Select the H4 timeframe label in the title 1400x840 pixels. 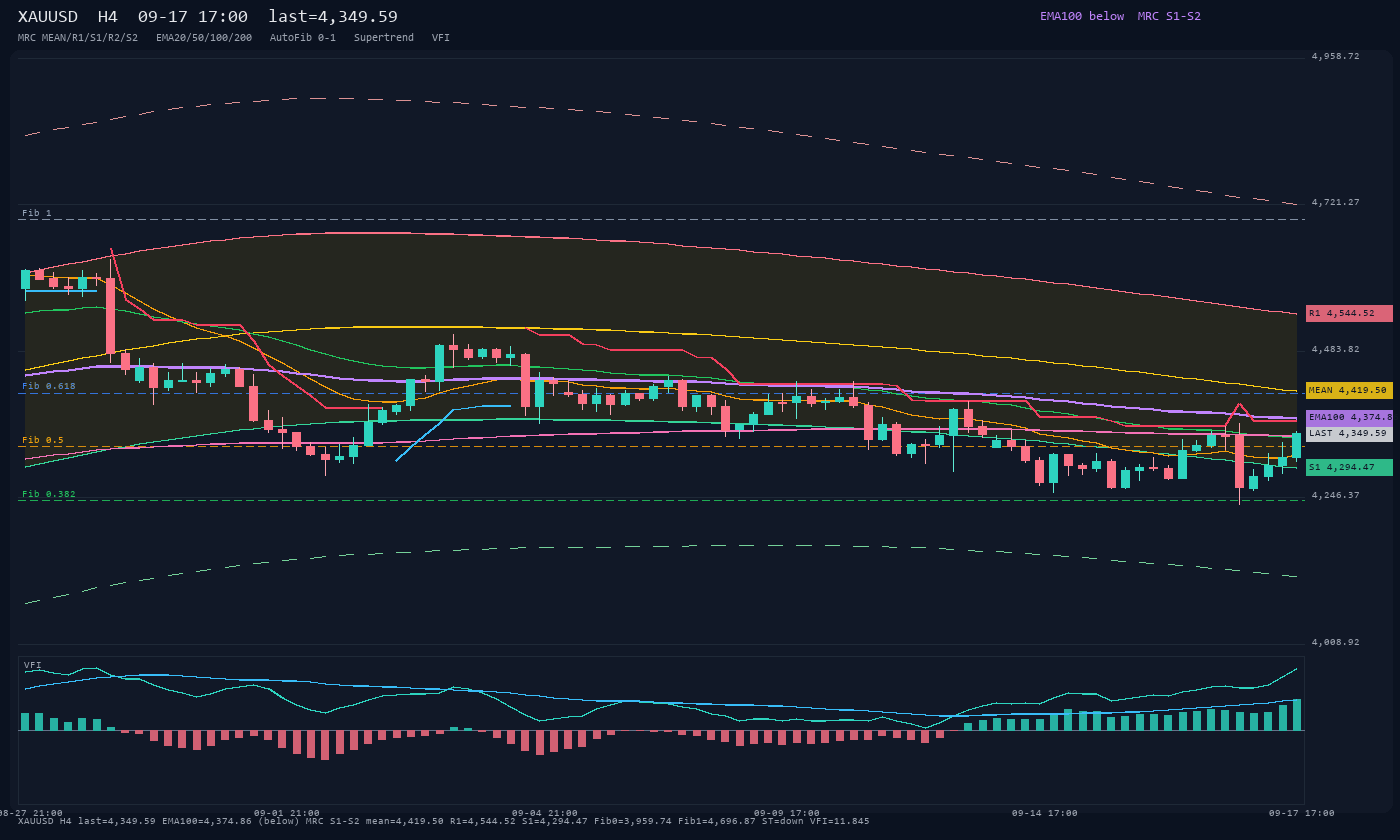point(108,17)
